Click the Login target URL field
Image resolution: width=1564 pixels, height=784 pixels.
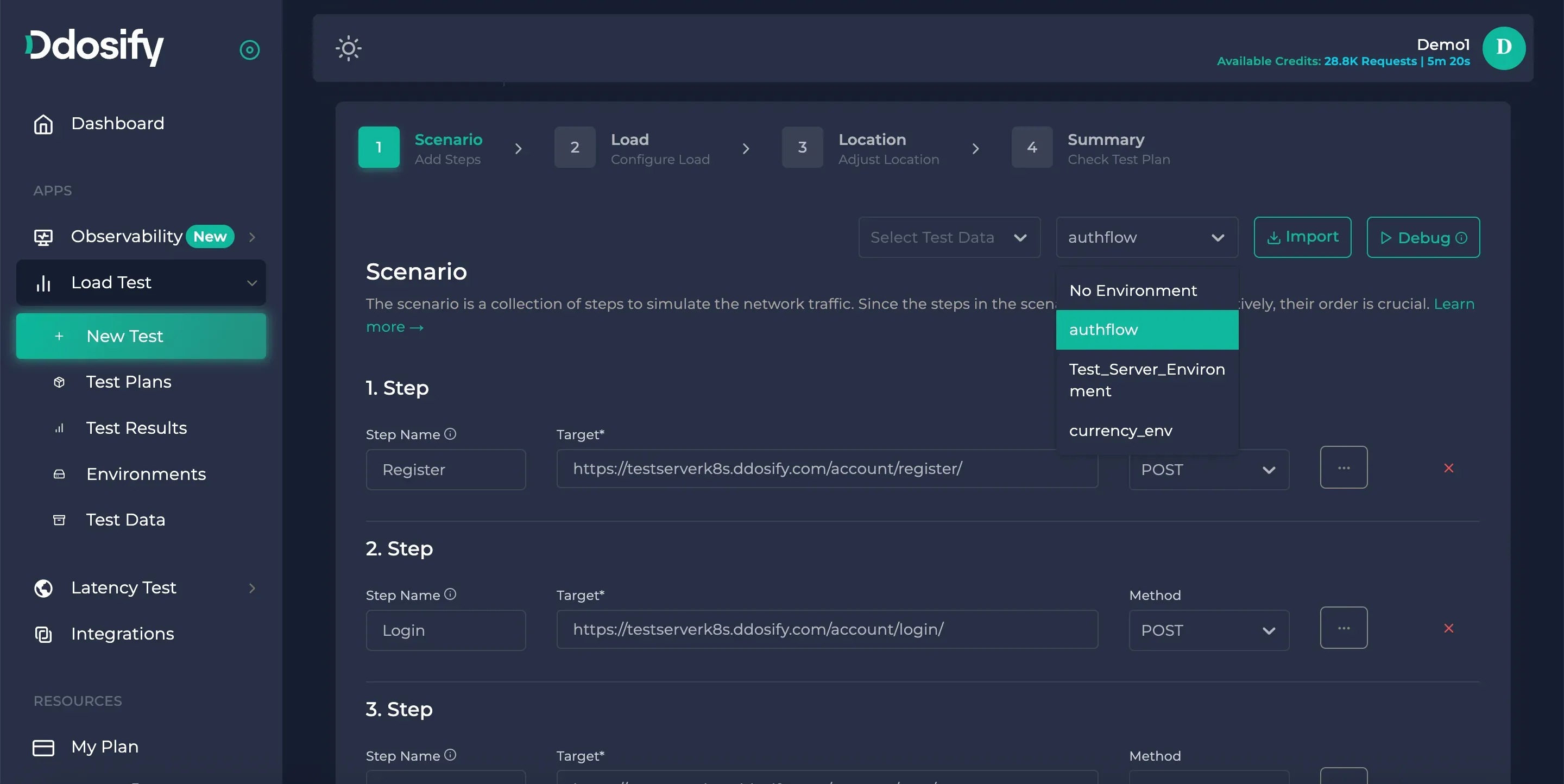pyautogui.click(x=827, y=629)
